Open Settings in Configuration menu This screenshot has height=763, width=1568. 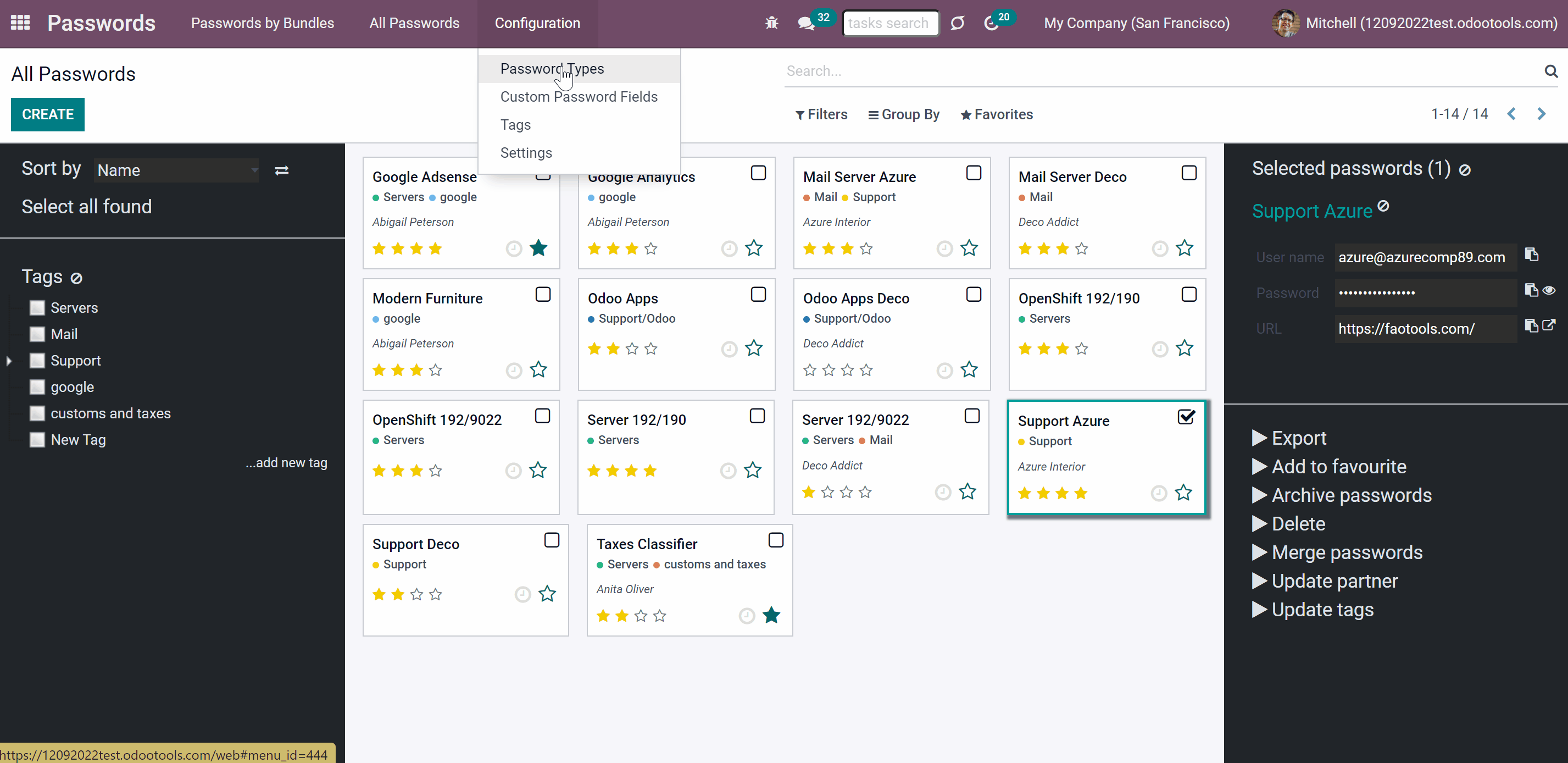(579, 153)
